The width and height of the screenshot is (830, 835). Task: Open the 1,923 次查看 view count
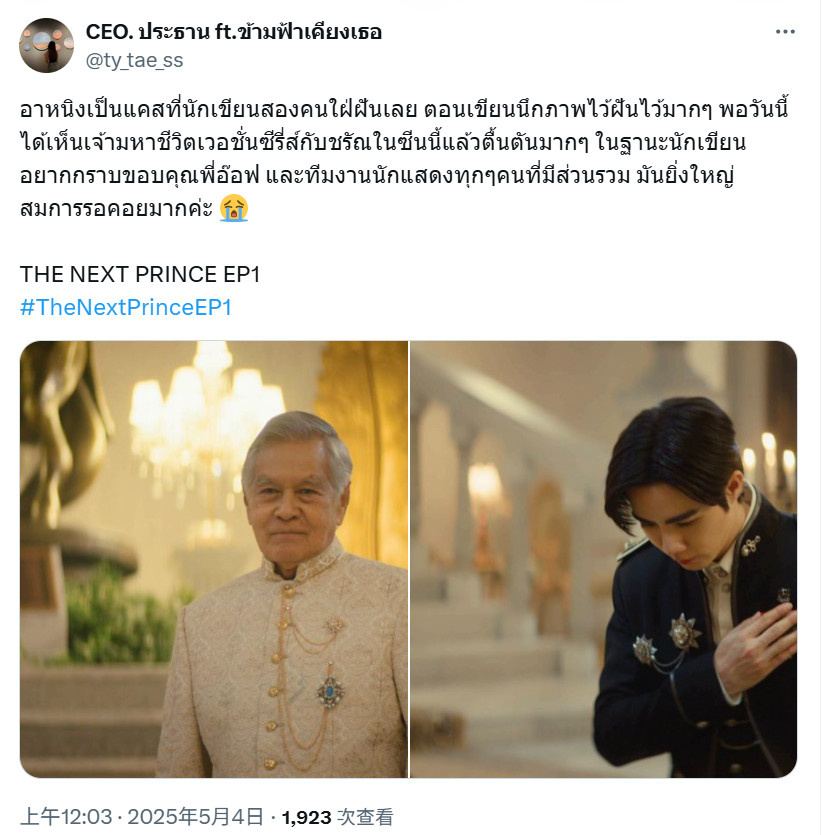[x=338, y=816]
